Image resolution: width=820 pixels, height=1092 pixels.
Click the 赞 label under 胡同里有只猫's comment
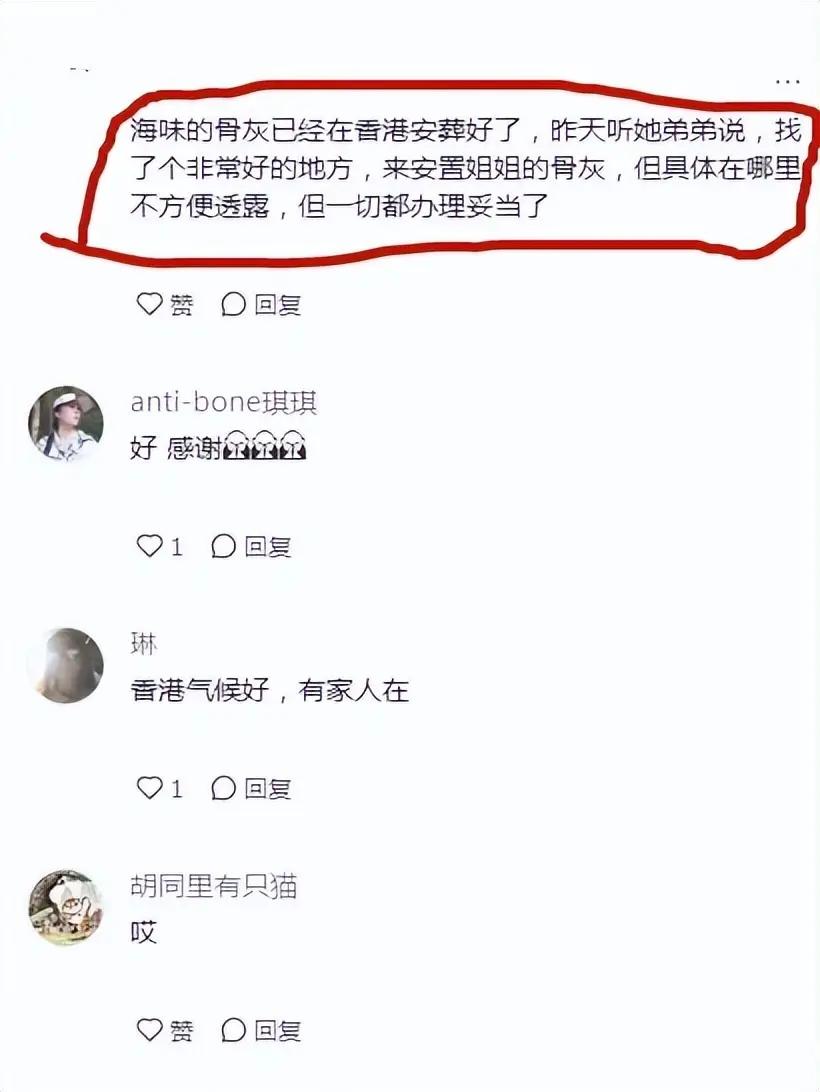tap(182, 1030)
